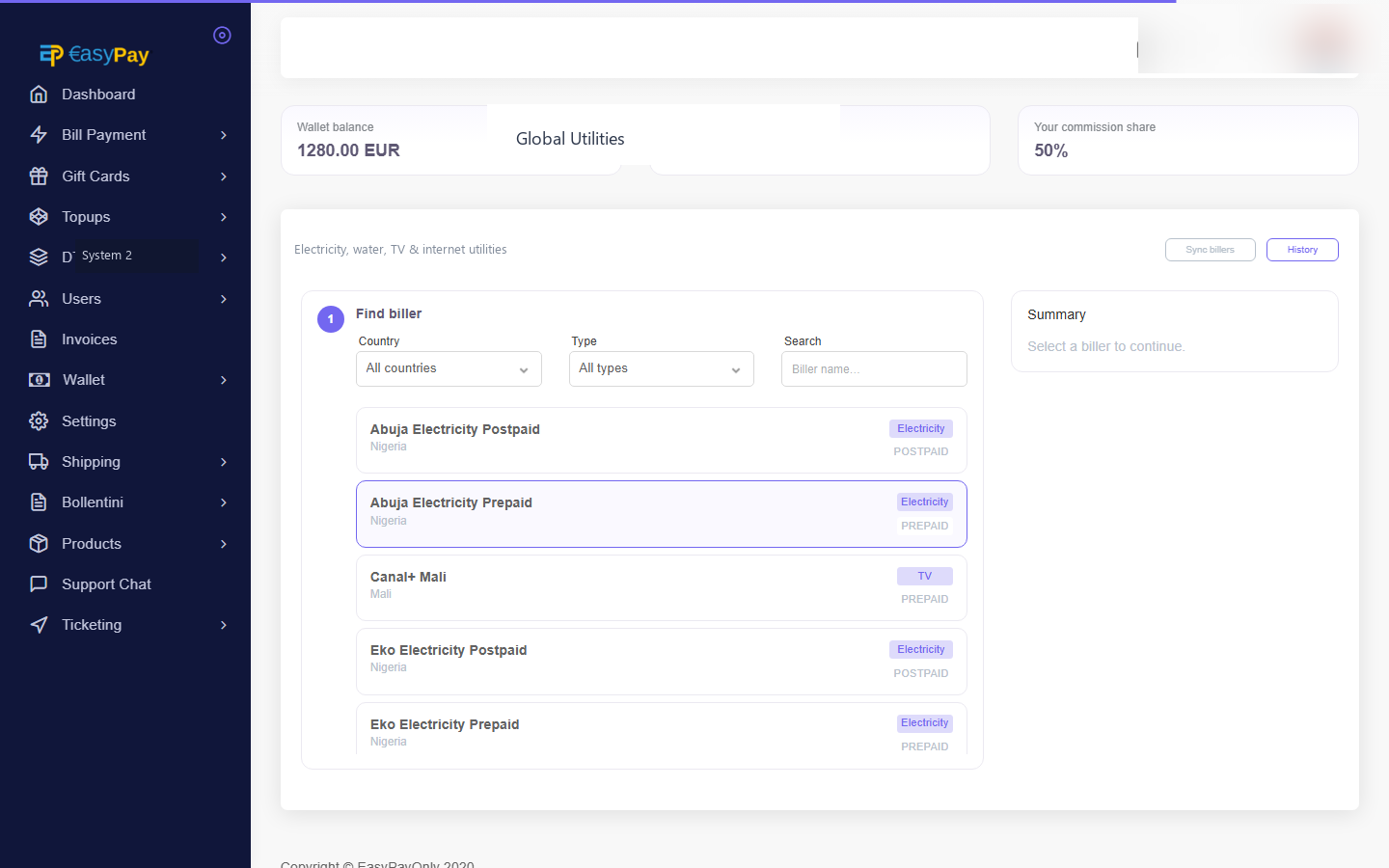
Task: Click the Find biller heading
Action: (x=389, y=313)
